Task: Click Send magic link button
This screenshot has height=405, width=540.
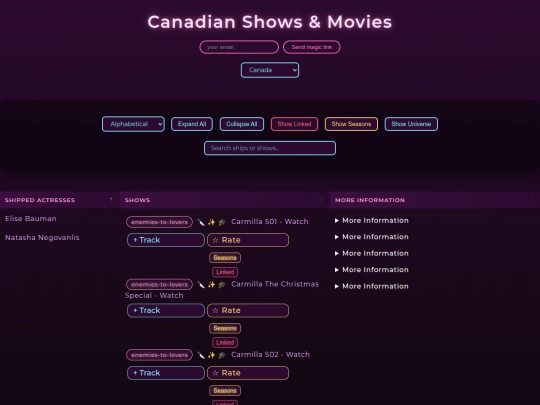Action: 312,47
